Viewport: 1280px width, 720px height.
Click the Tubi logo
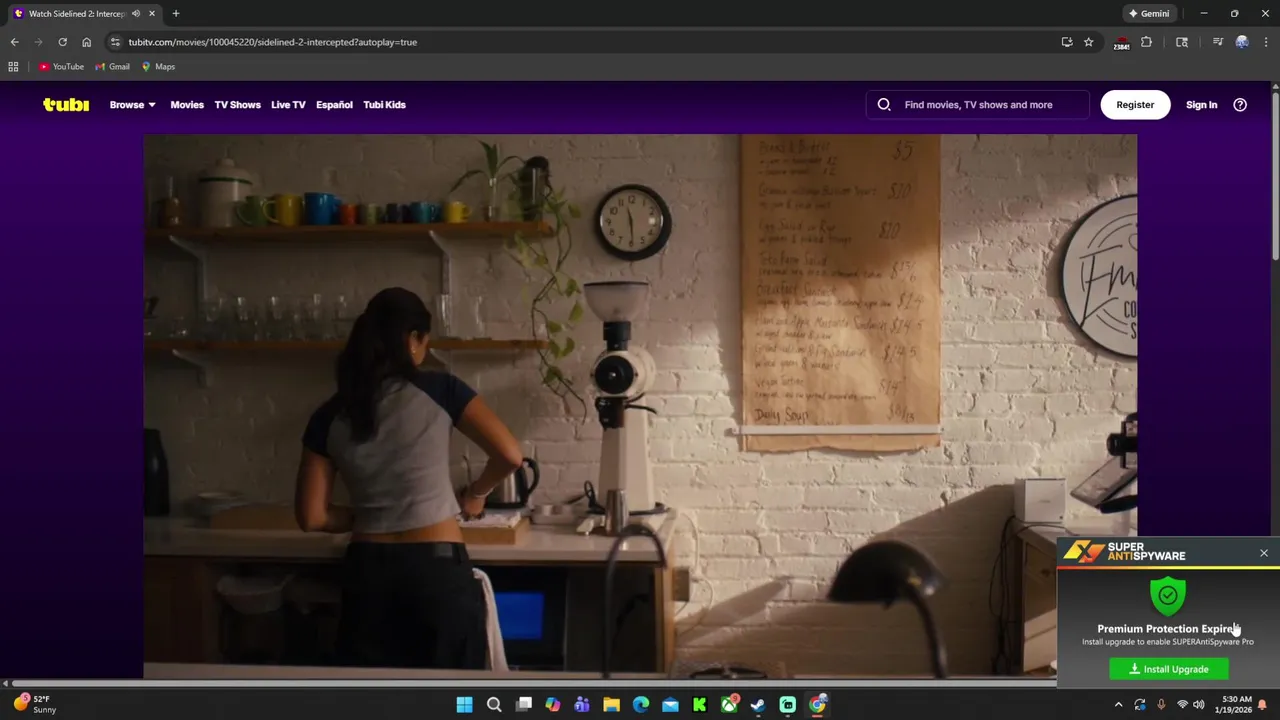click(66, 104)
